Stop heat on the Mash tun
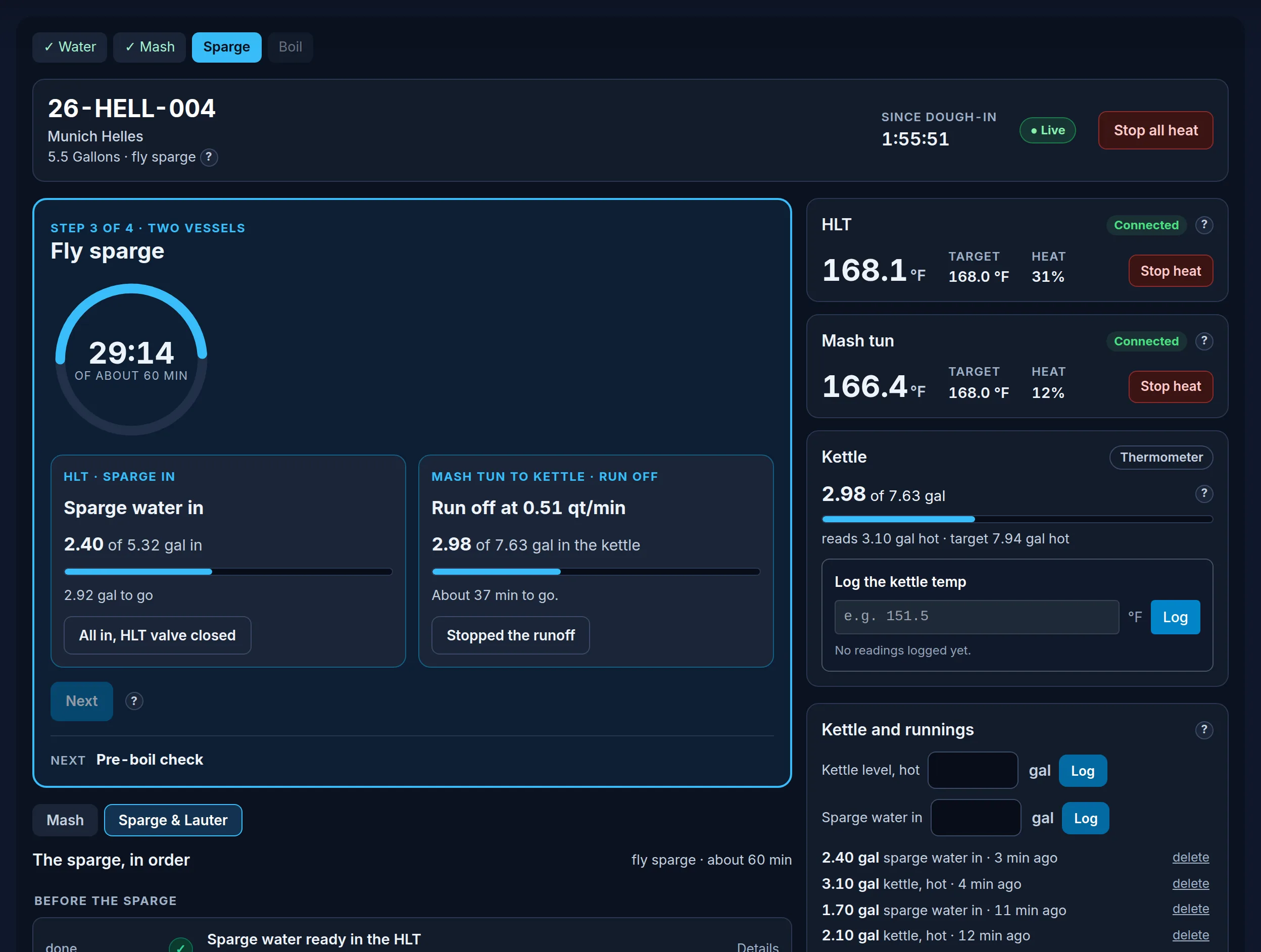This screenshot has width=1261, height=952. point(1171,387)
